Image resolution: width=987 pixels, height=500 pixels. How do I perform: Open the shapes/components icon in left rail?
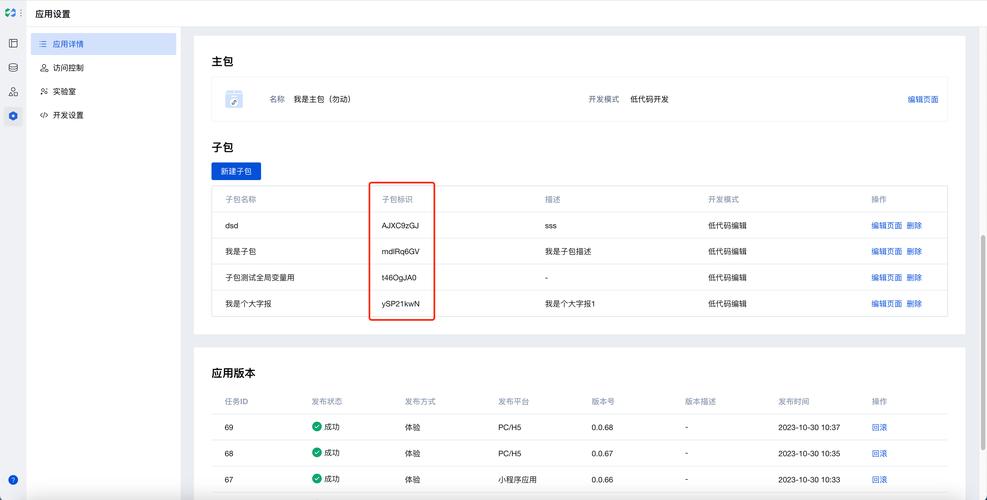tap(13, 92)
